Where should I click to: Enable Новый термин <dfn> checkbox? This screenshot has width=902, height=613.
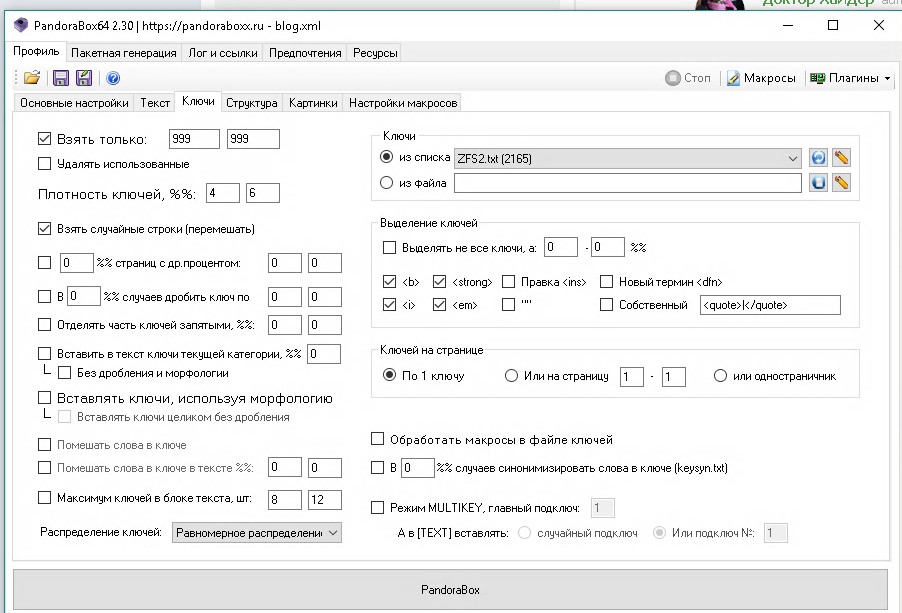coord(606,281)
